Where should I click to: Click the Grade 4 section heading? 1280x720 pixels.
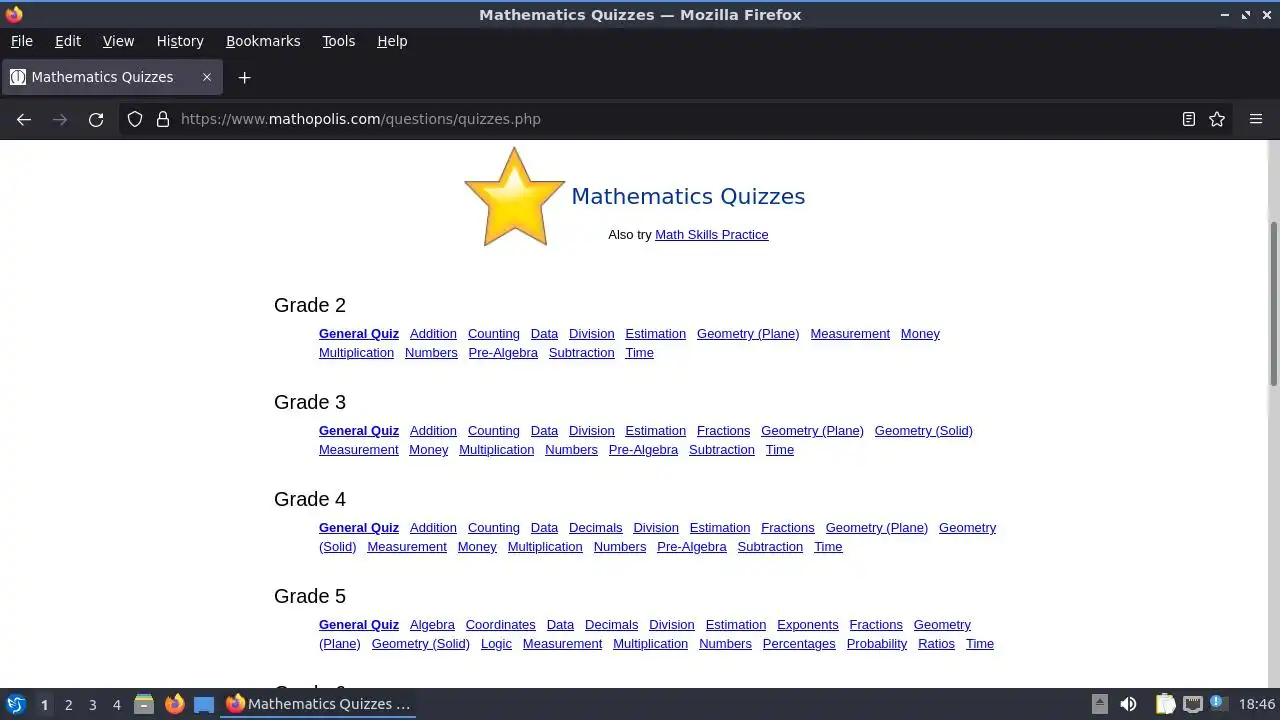[310, 499]
